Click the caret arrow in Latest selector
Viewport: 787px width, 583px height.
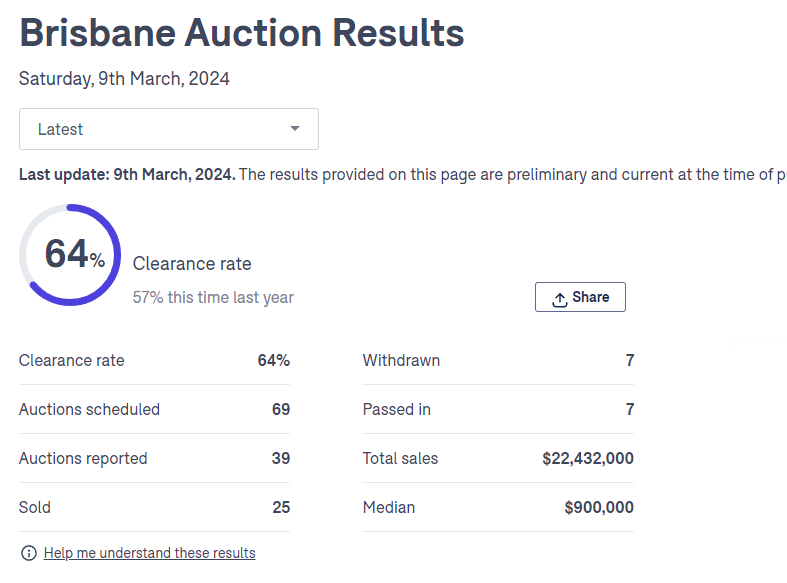[x=294, y=129]
